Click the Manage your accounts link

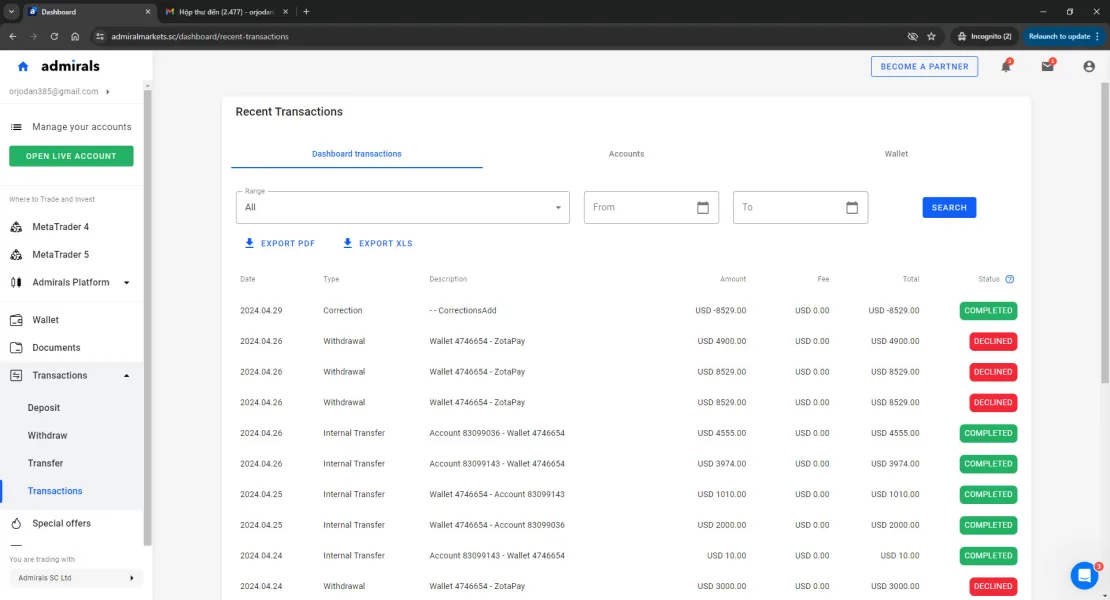coord(81,127)
